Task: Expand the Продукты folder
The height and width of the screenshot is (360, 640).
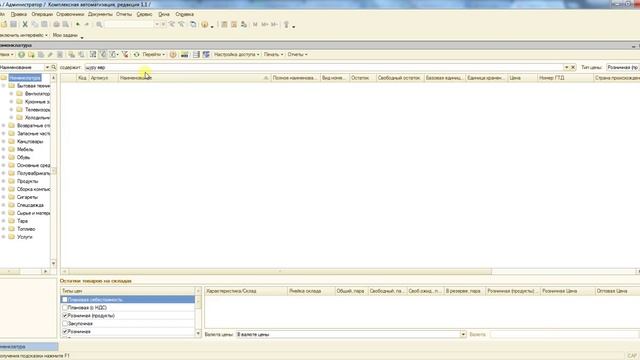Action: coord(4,181)
